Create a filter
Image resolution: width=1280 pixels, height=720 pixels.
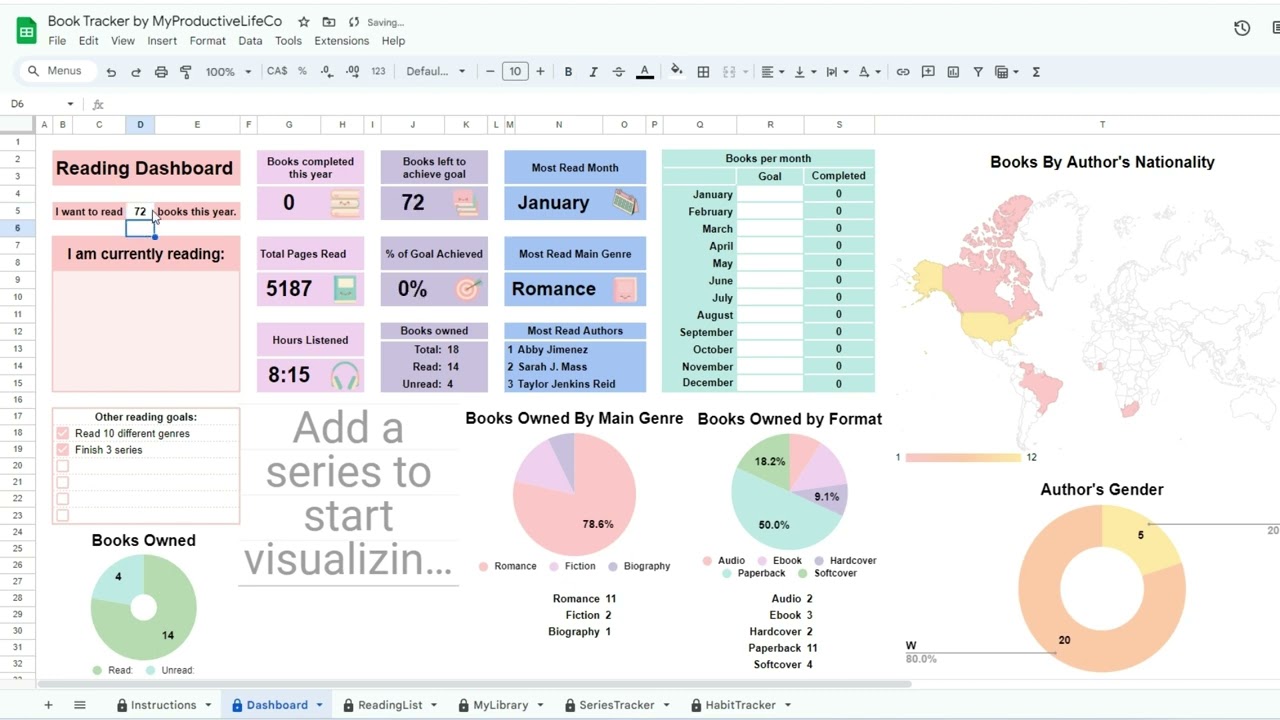point(978,72)
